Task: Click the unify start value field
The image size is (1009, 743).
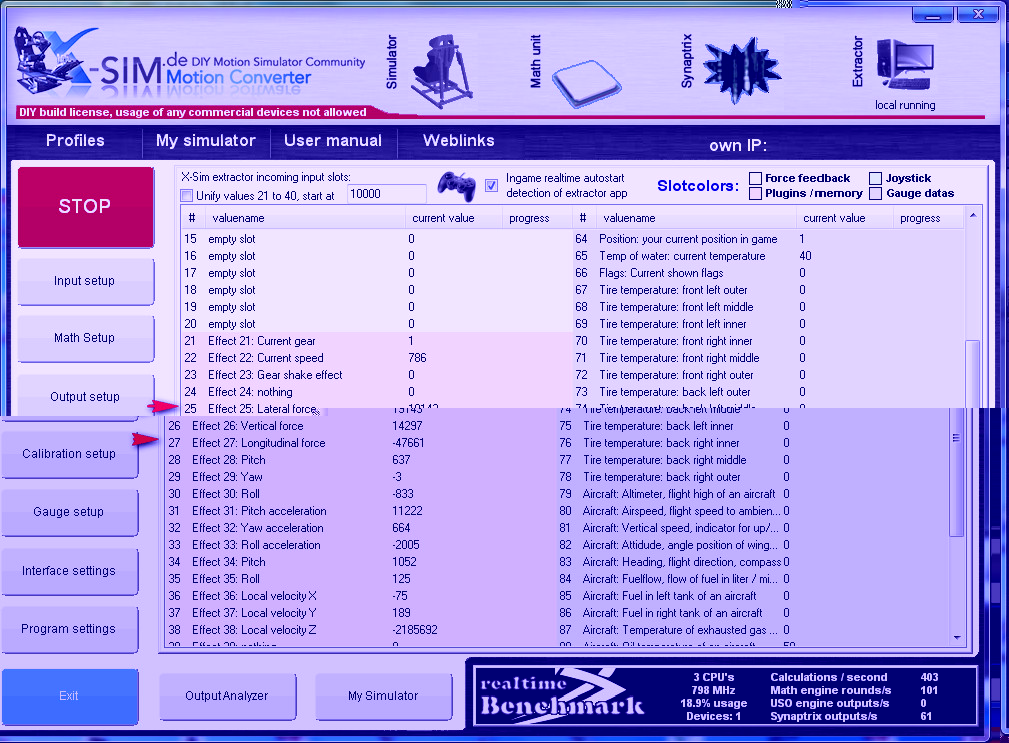Action: point(386,194)
